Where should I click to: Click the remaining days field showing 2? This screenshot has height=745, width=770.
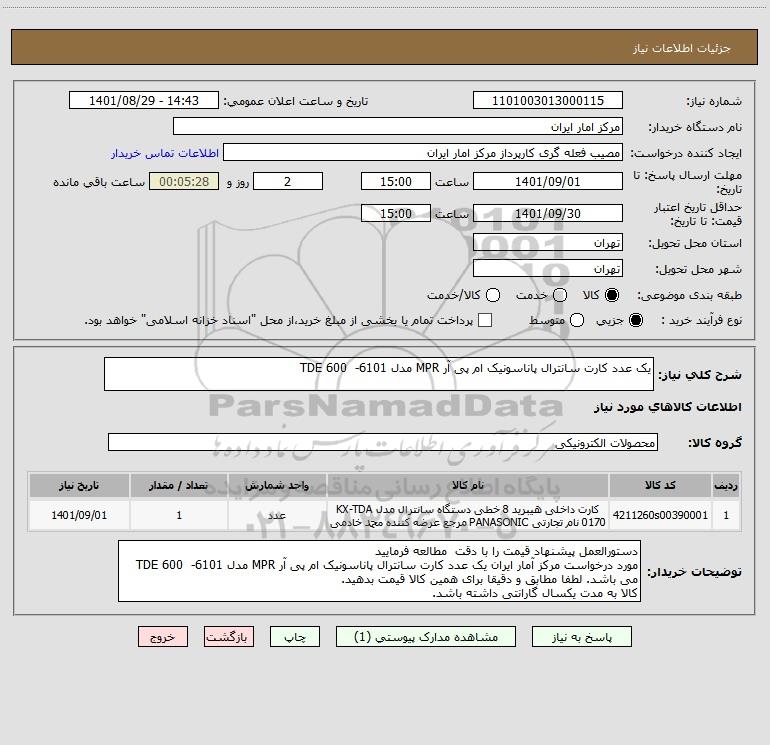pyautogui.click(x=288, y=181)
